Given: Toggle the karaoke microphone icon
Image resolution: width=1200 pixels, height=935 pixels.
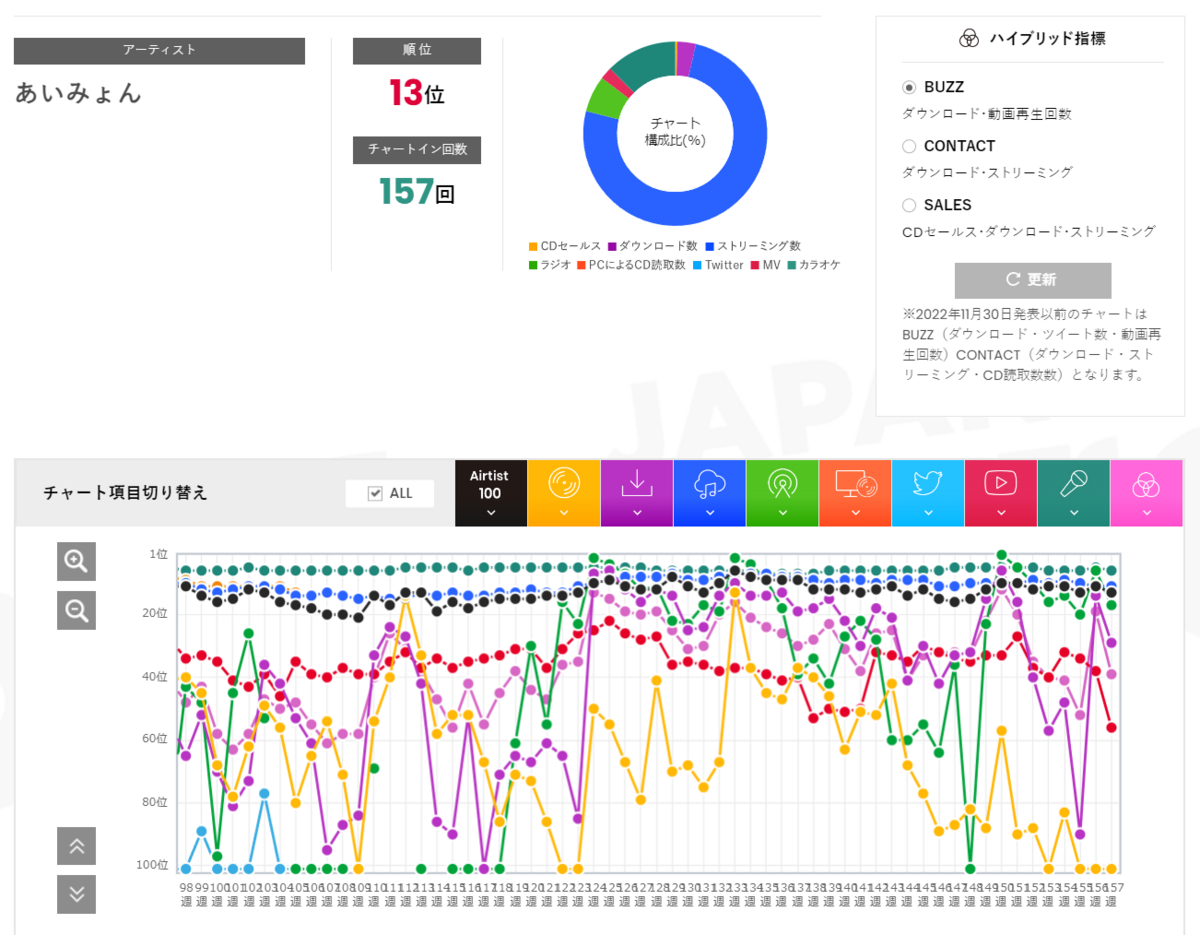Looking at the screenshot, I should 1074,483.
